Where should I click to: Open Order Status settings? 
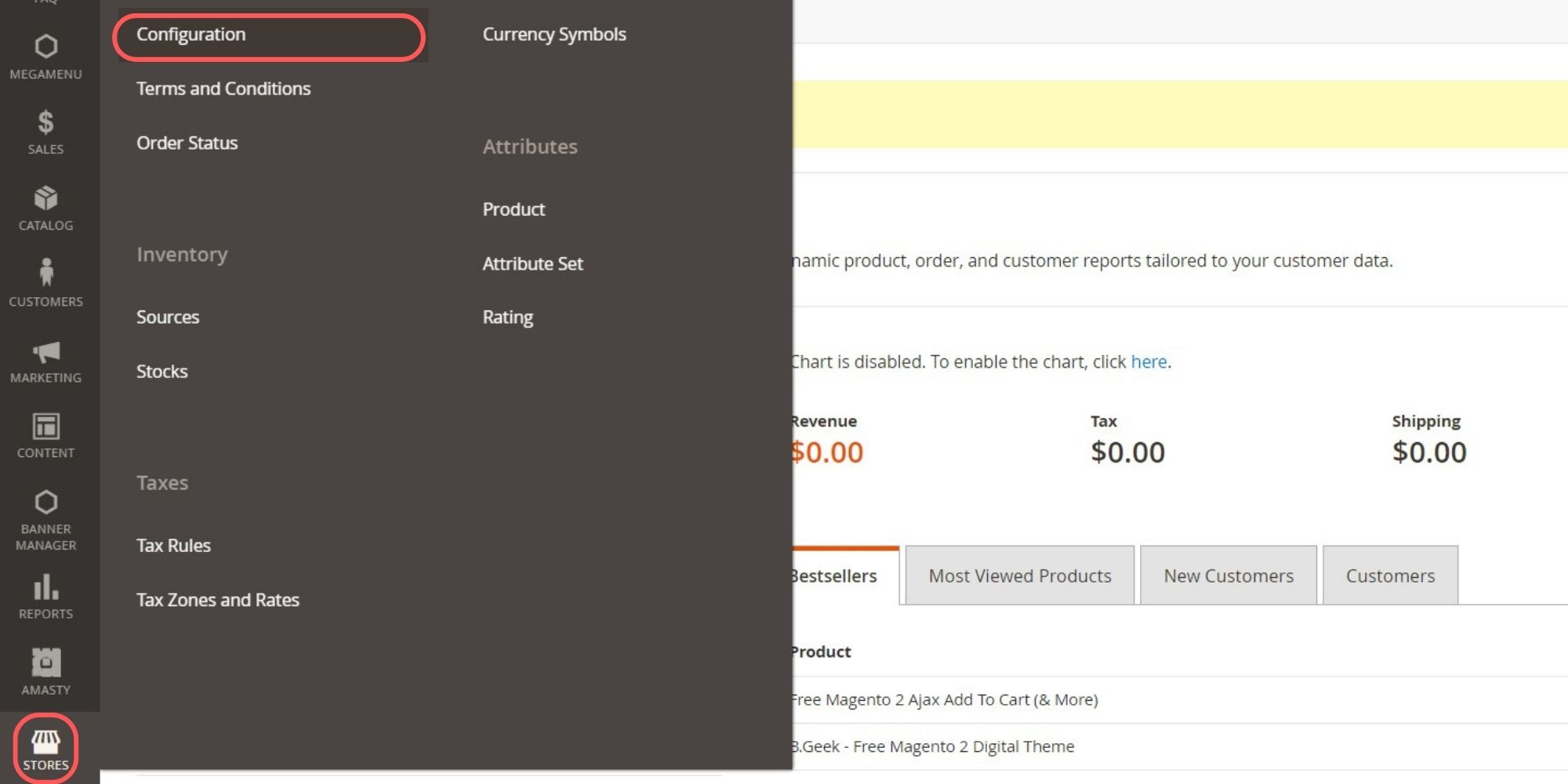click(187, 143)
